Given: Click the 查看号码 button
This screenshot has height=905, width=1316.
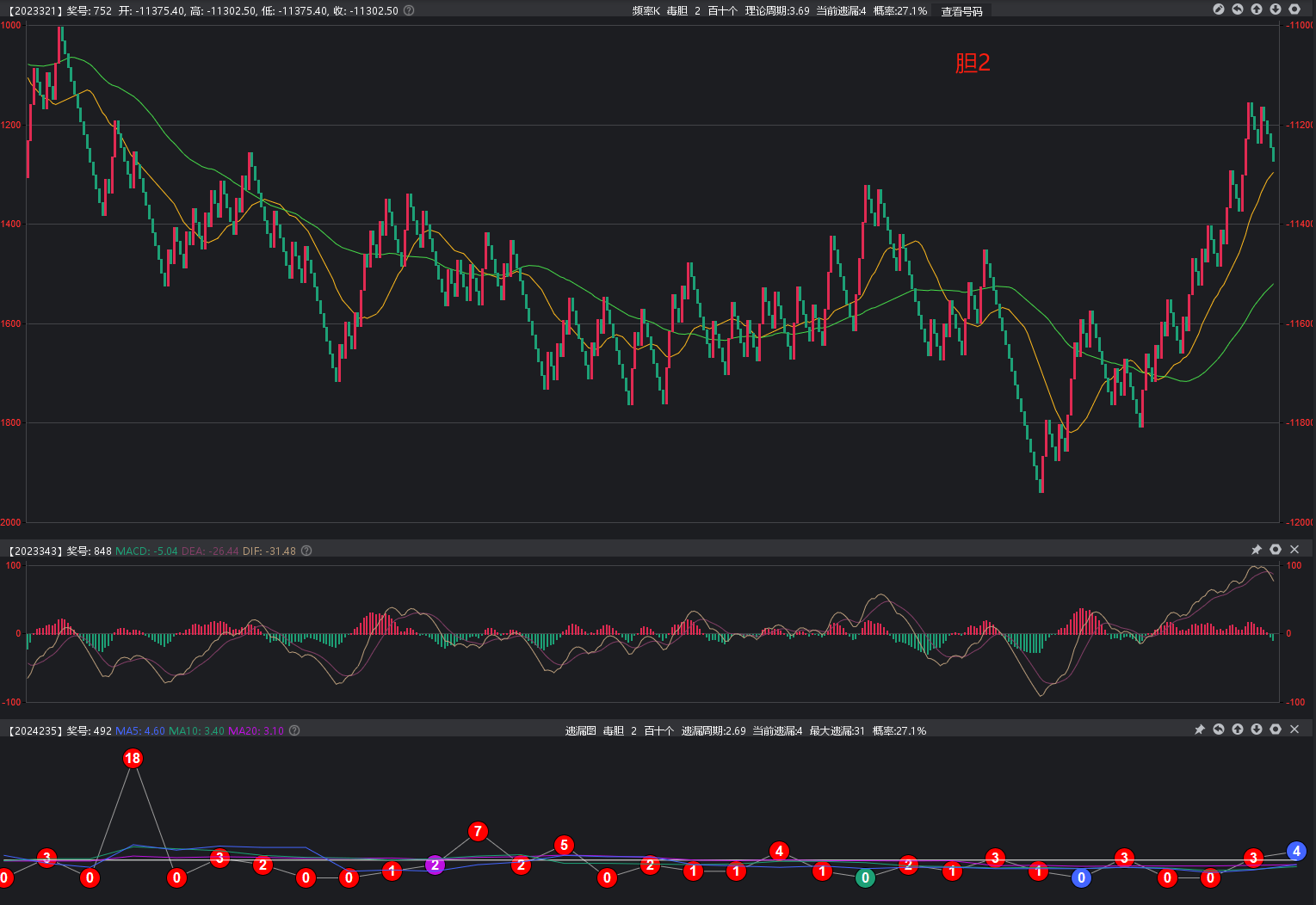Looking at the screenshot, I should pos(961,11).
